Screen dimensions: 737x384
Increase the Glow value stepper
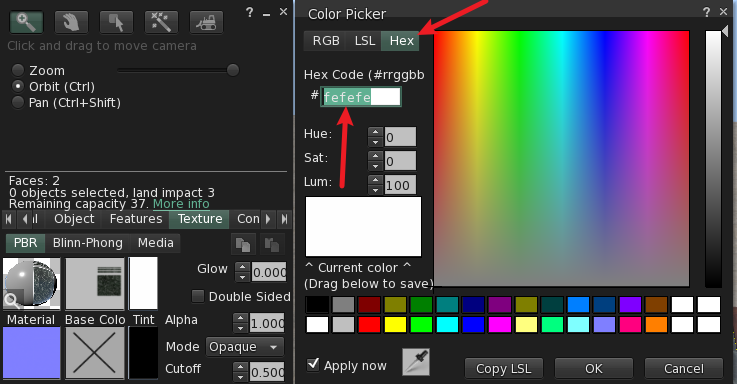[x=242, y=267]
